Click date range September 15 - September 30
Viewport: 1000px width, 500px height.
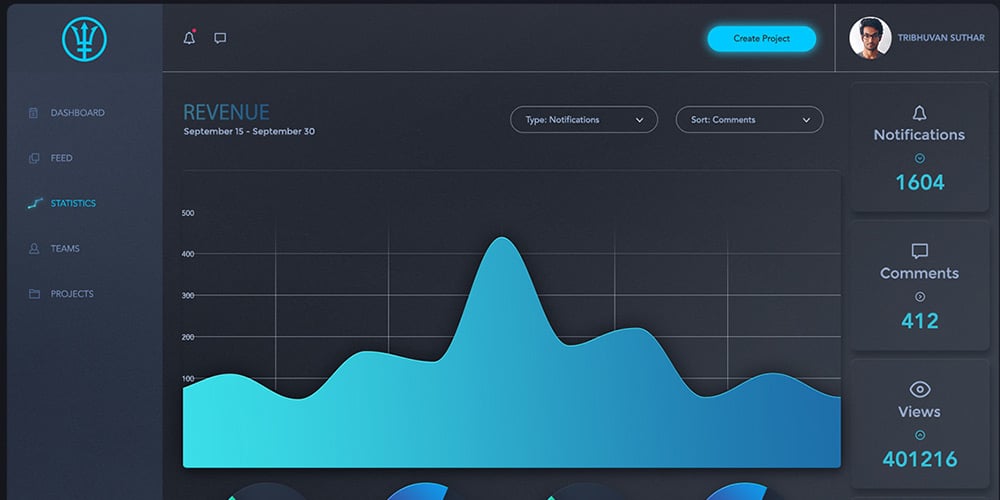pos(249,132)
